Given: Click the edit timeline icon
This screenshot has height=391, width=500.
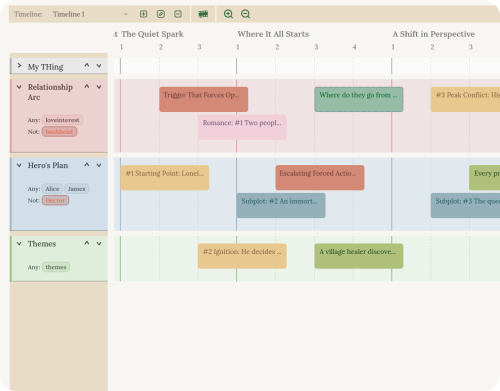Looking at the screenshot, I should tap(161, 14).
